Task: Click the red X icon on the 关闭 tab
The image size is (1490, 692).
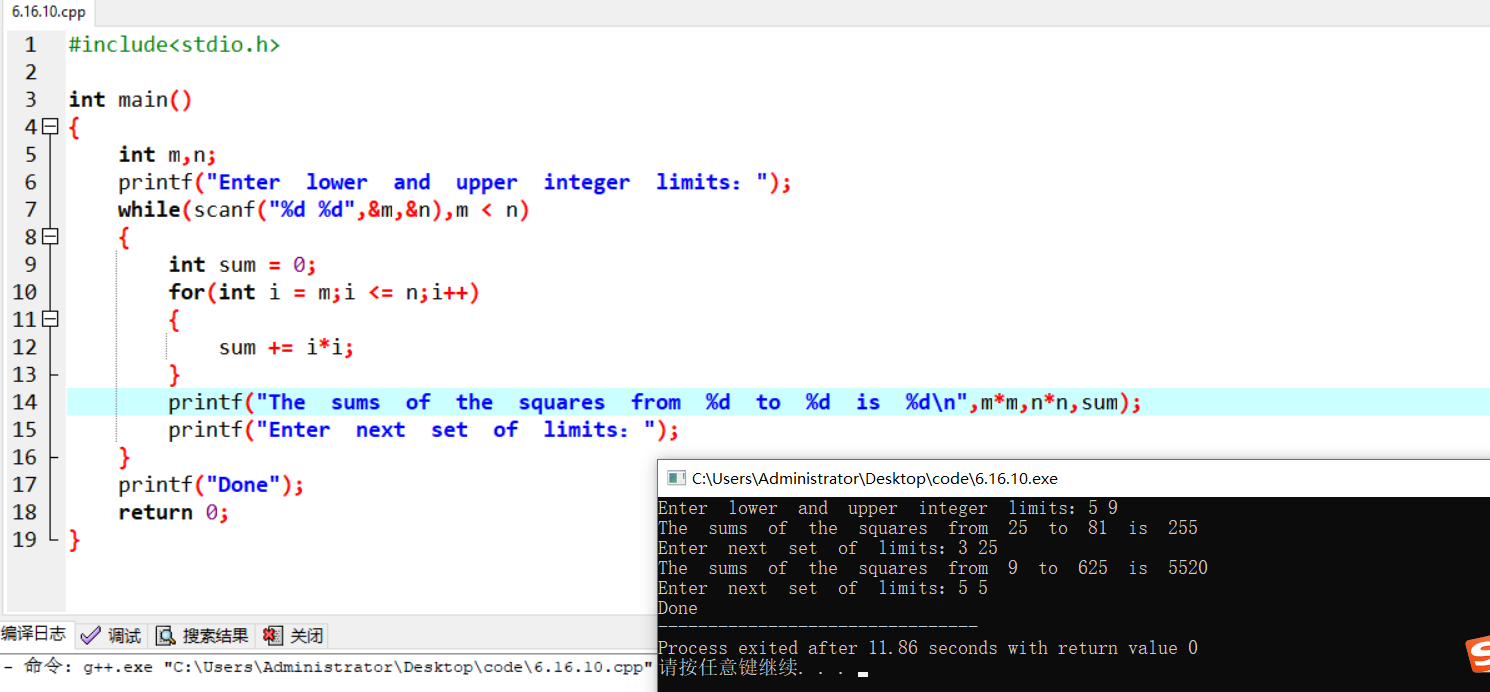Action: pos(272,635)
